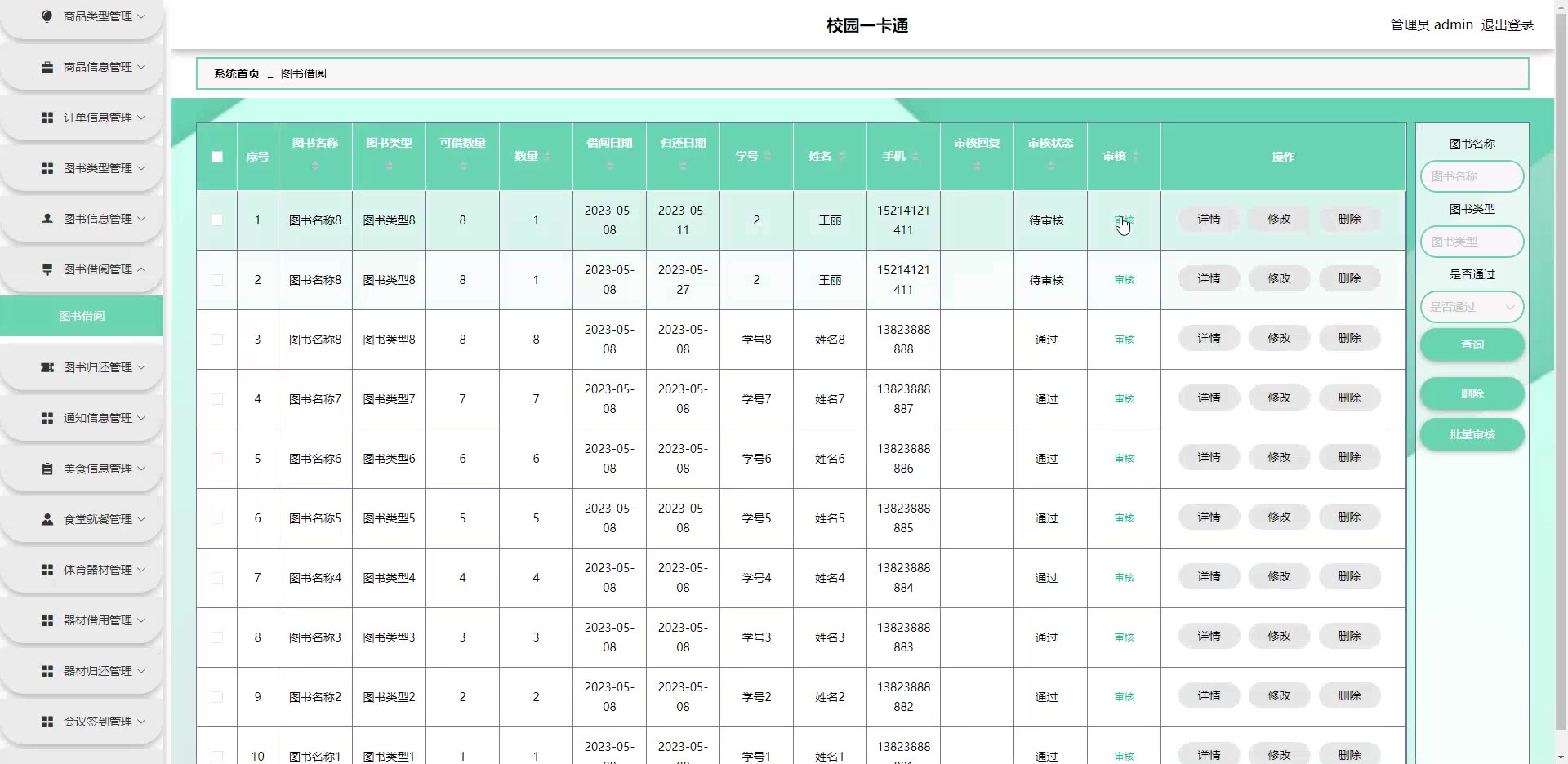Image resolution: width=1568 pixels, height=764 pixels.
Task: Click 审核 link for row 2
Action: (x=1124, y=280)
